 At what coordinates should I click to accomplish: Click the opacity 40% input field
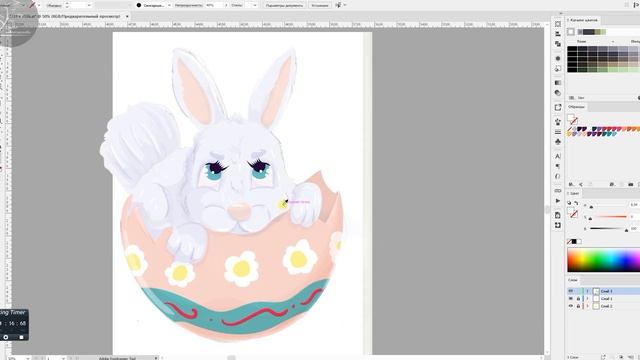pos(214,5)
